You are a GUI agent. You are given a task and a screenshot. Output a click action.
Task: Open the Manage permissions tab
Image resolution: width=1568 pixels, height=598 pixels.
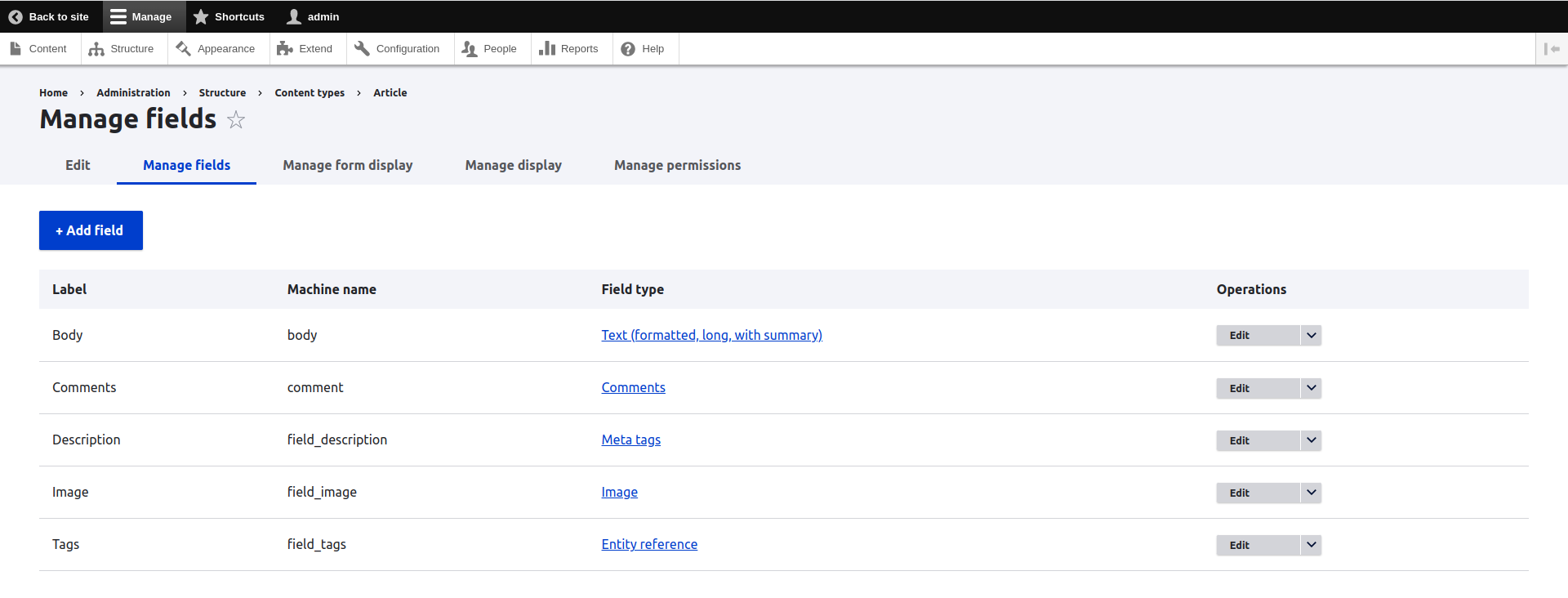tap(678, 165)
